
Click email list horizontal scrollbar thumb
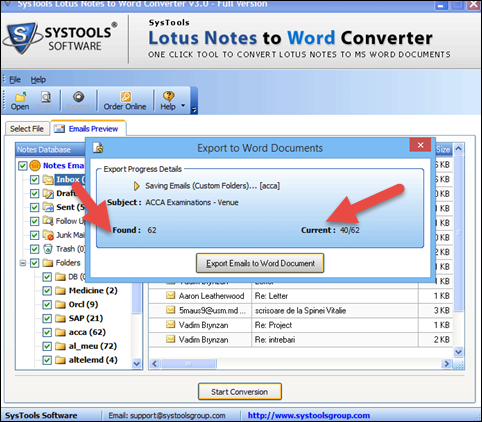(189, 364)
